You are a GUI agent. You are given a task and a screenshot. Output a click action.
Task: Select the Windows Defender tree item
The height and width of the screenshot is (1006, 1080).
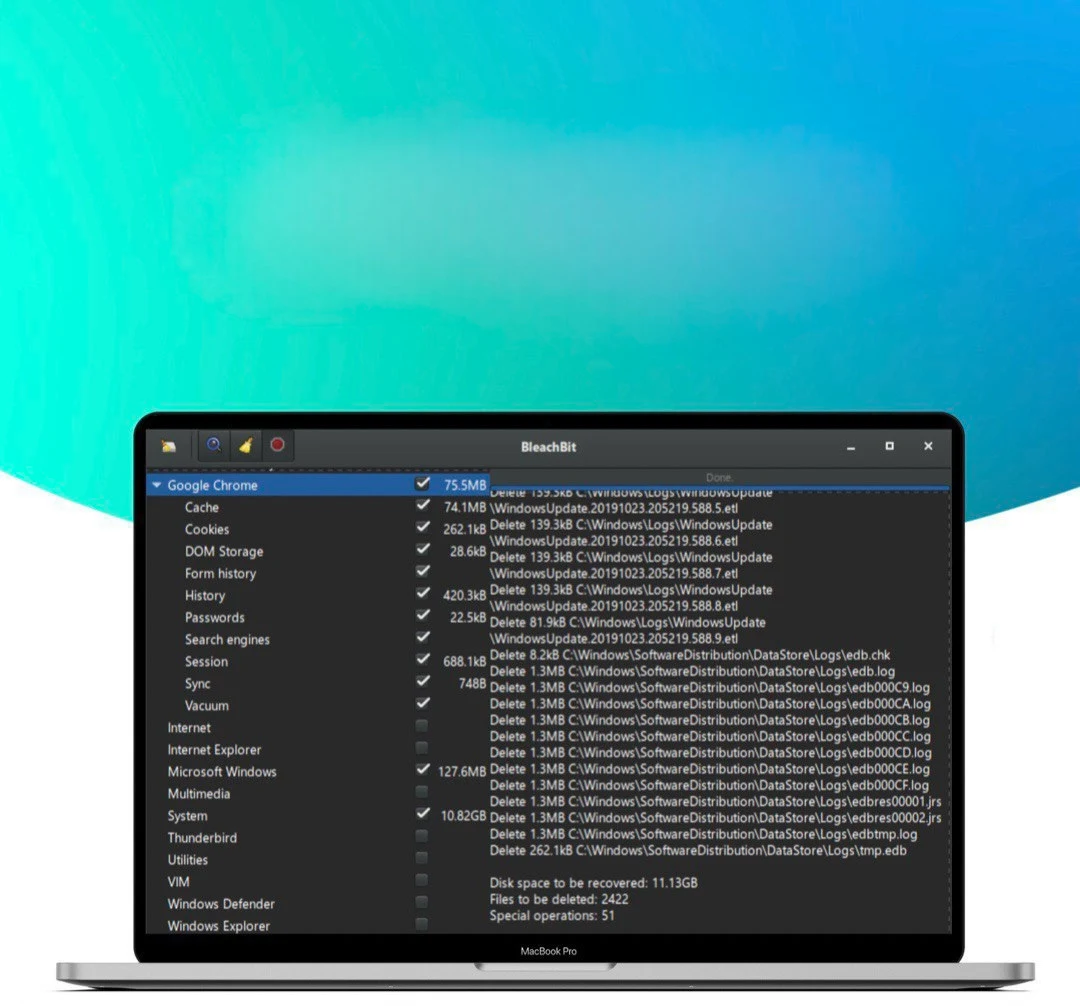point(221,904)
